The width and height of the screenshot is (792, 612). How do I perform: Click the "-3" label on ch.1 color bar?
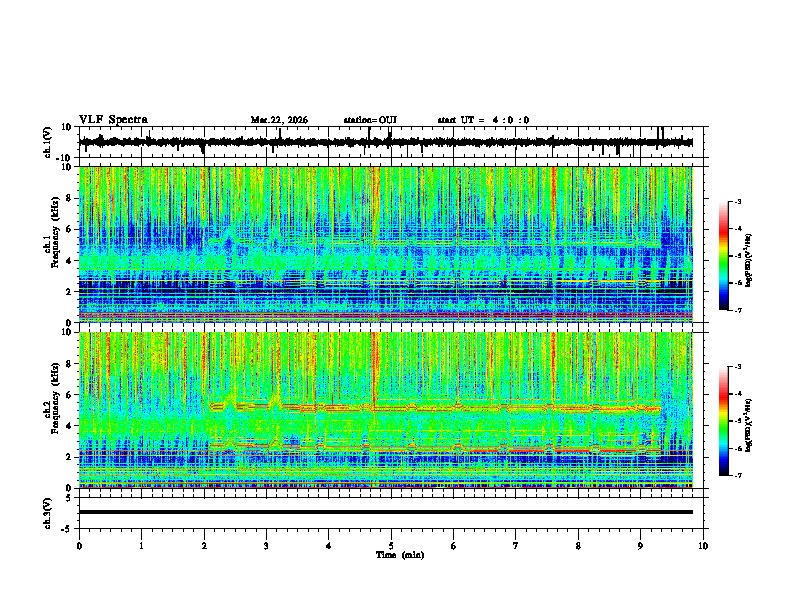tap(737, 202)
